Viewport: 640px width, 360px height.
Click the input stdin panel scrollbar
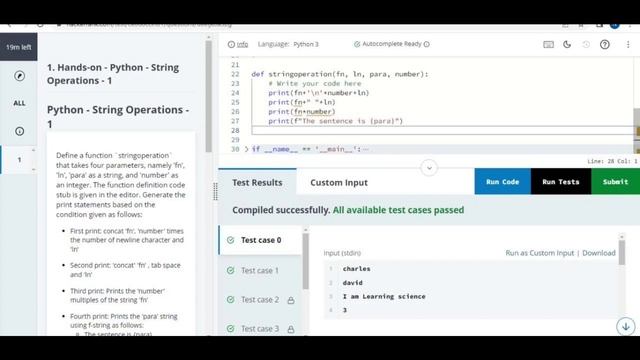click(622, 253)
